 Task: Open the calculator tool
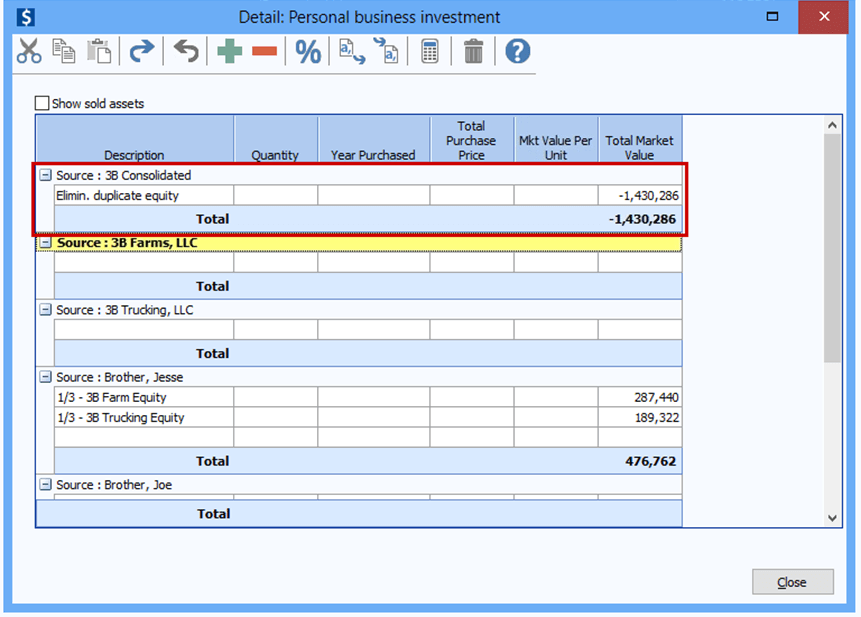pyautogui.click(x=430, y=52)
